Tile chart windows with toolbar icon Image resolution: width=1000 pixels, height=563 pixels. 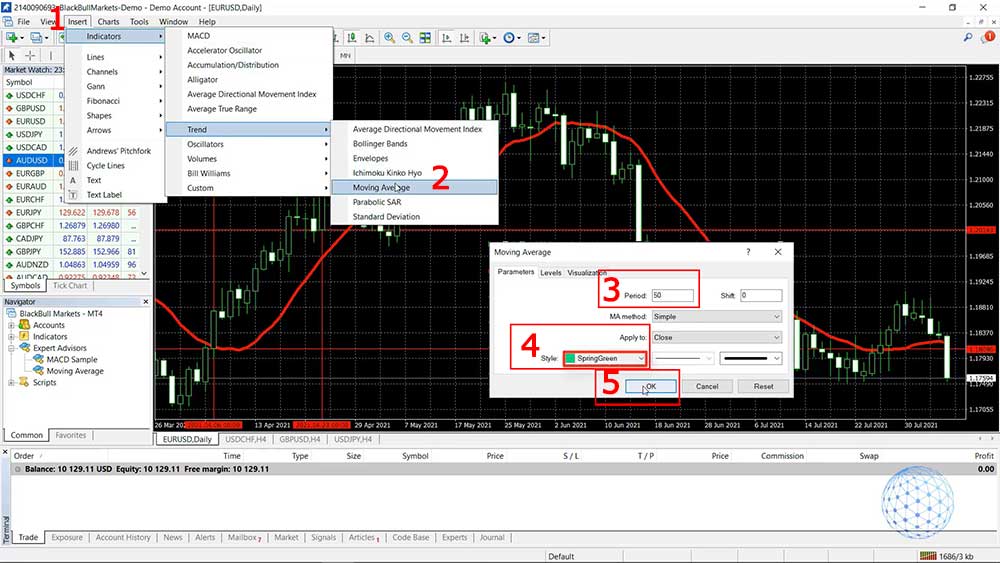pyautogui.click(x=425, y=38)
